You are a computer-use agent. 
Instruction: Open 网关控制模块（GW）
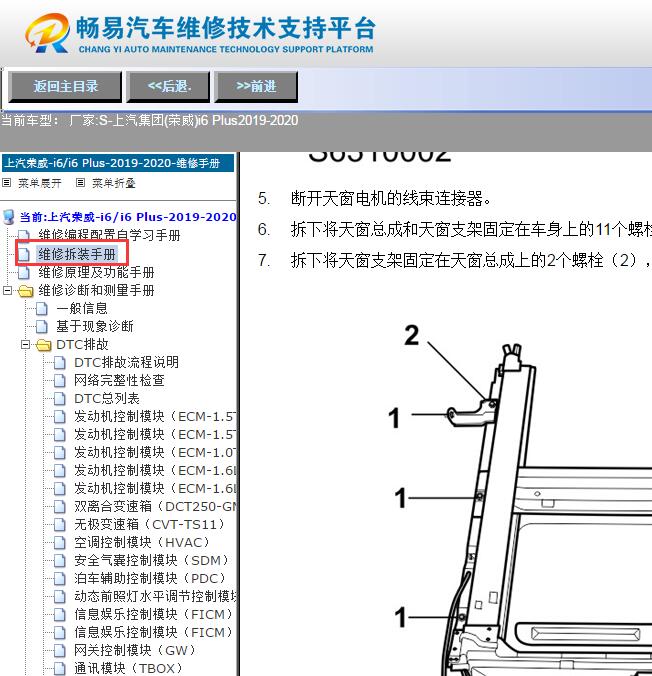pos(135,650)
